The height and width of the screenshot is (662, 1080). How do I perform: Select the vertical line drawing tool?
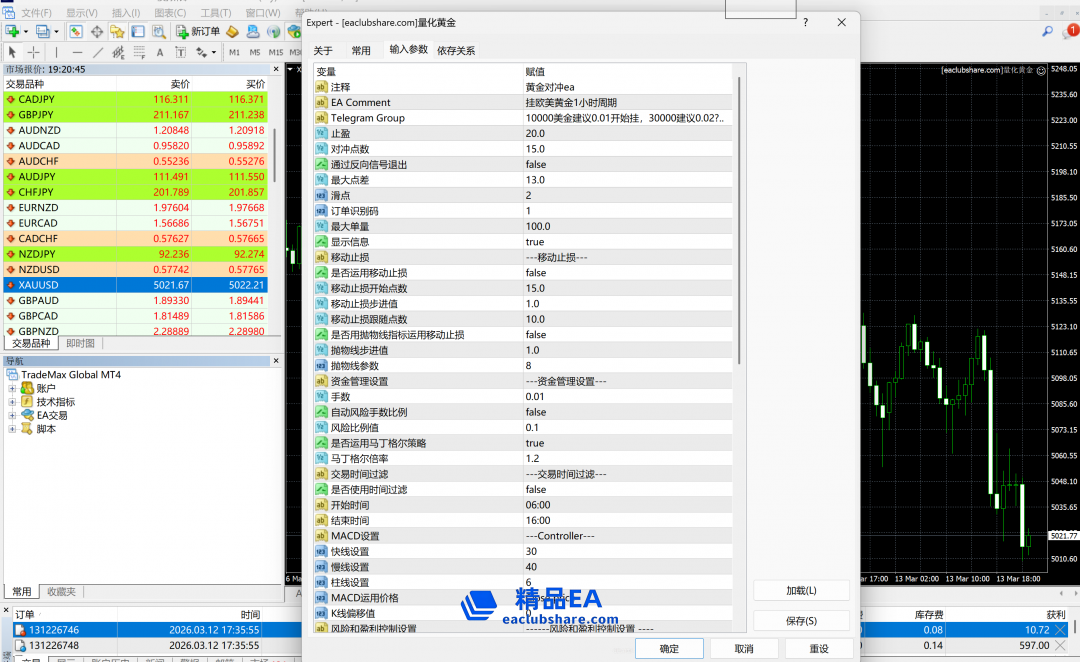[56, 52]
